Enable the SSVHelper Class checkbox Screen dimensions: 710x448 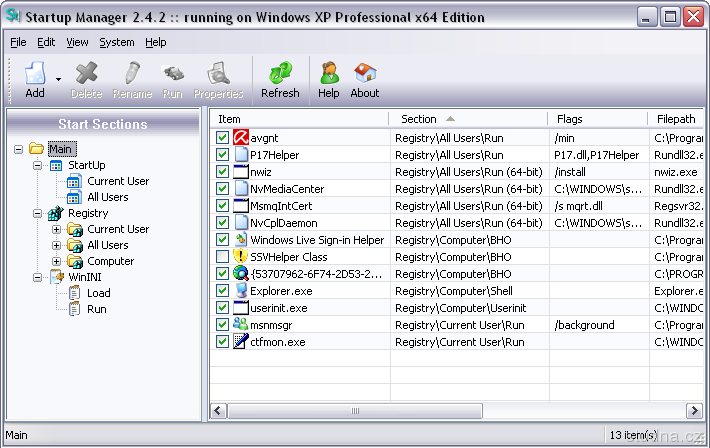pyautogui.click(x=222, y=257)
